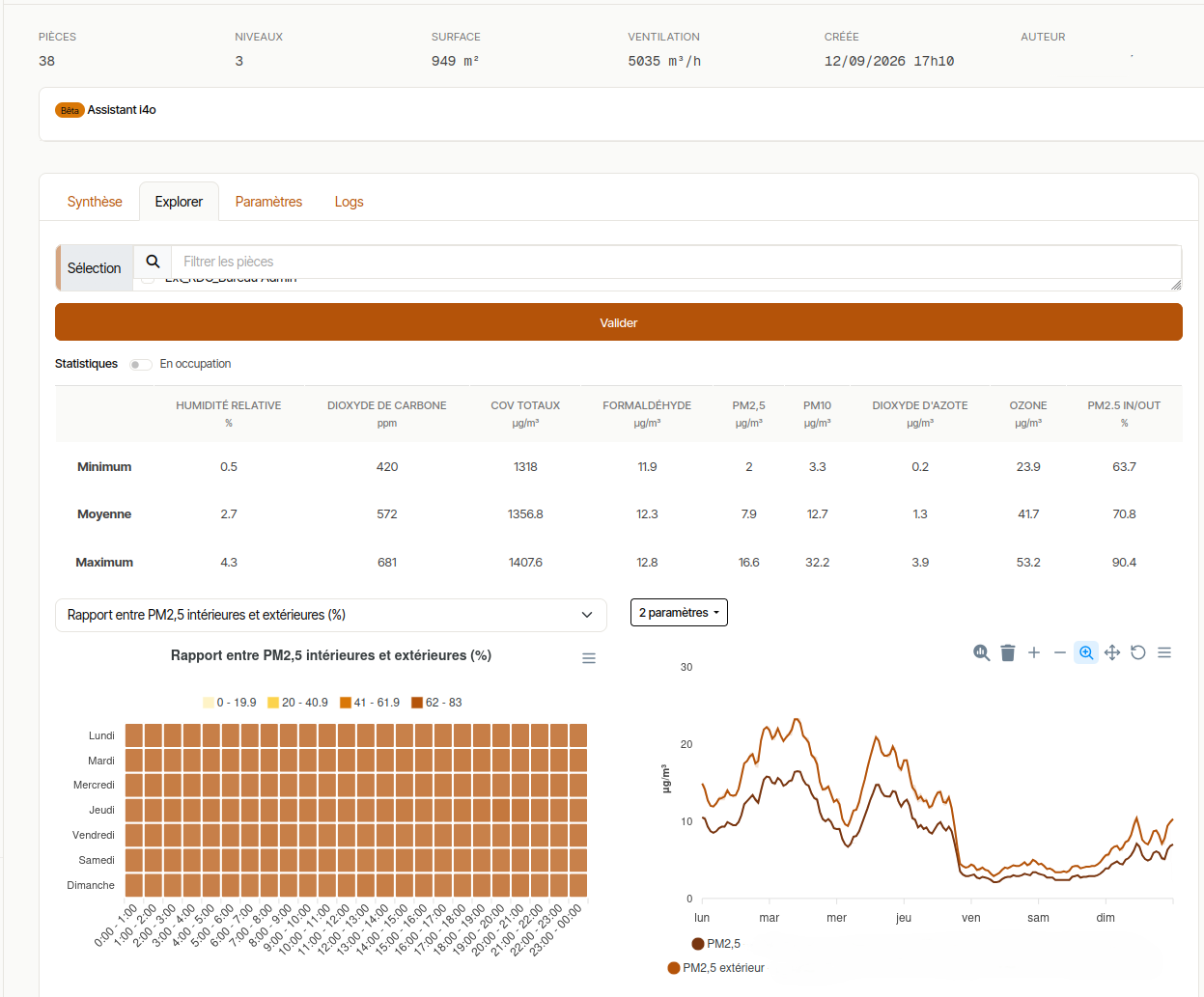The height and width of the screenshot is (997, 1204).
Task: Hide the PM2,5 series via its legend
Action: (716, 944)
